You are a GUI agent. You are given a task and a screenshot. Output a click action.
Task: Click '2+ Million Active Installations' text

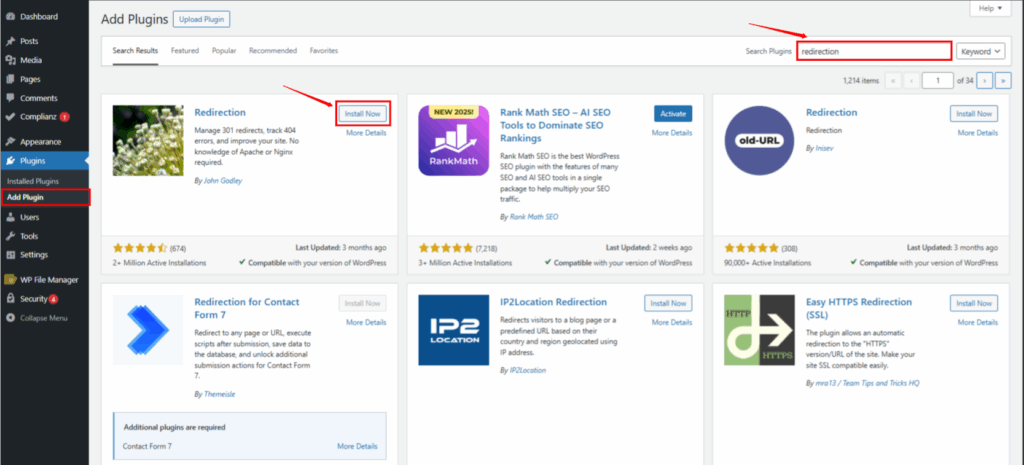click(x=159, y=263)
